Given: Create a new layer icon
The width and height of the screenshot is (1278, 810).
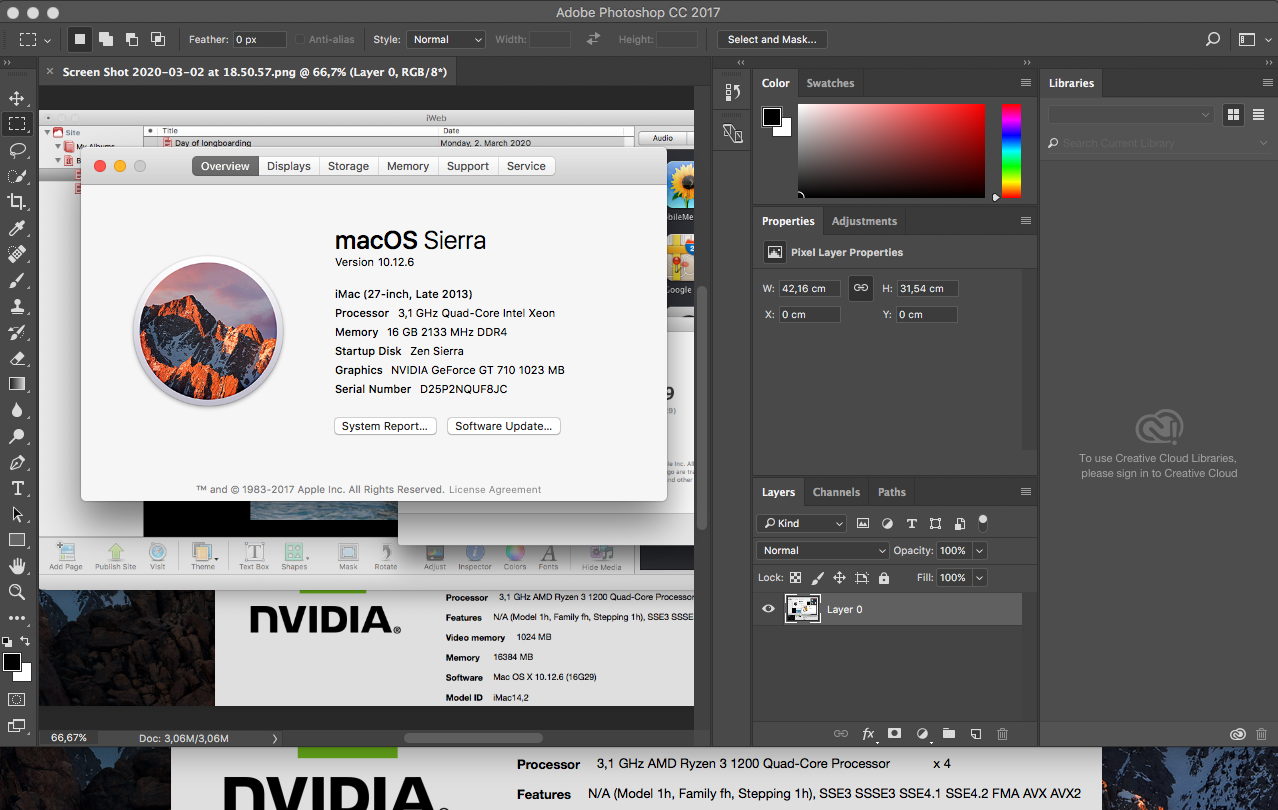Looking at the screenshot, I should point(975,734).
